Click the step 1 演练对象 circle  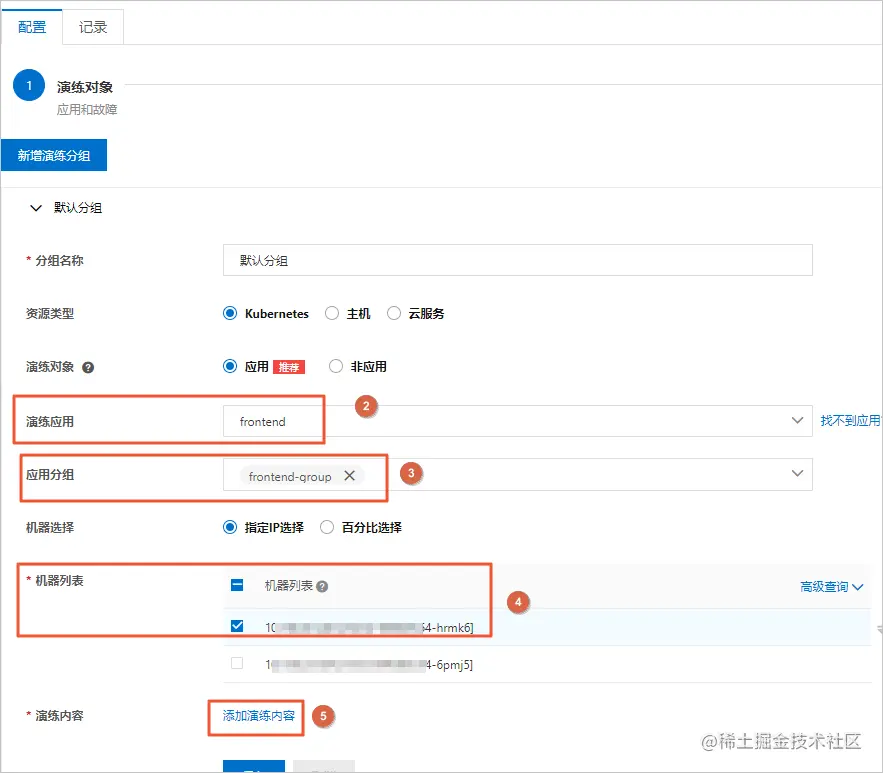29,86
